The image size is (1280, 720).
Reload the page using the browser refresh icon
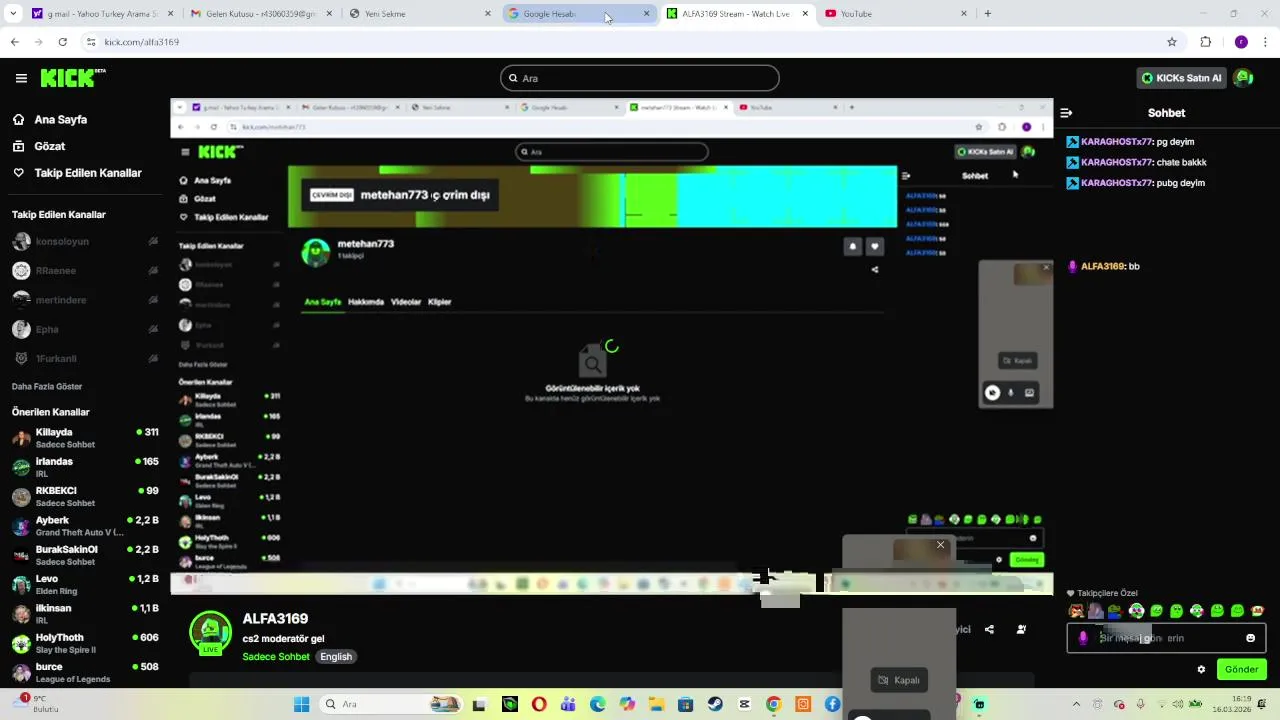(62, 42)
